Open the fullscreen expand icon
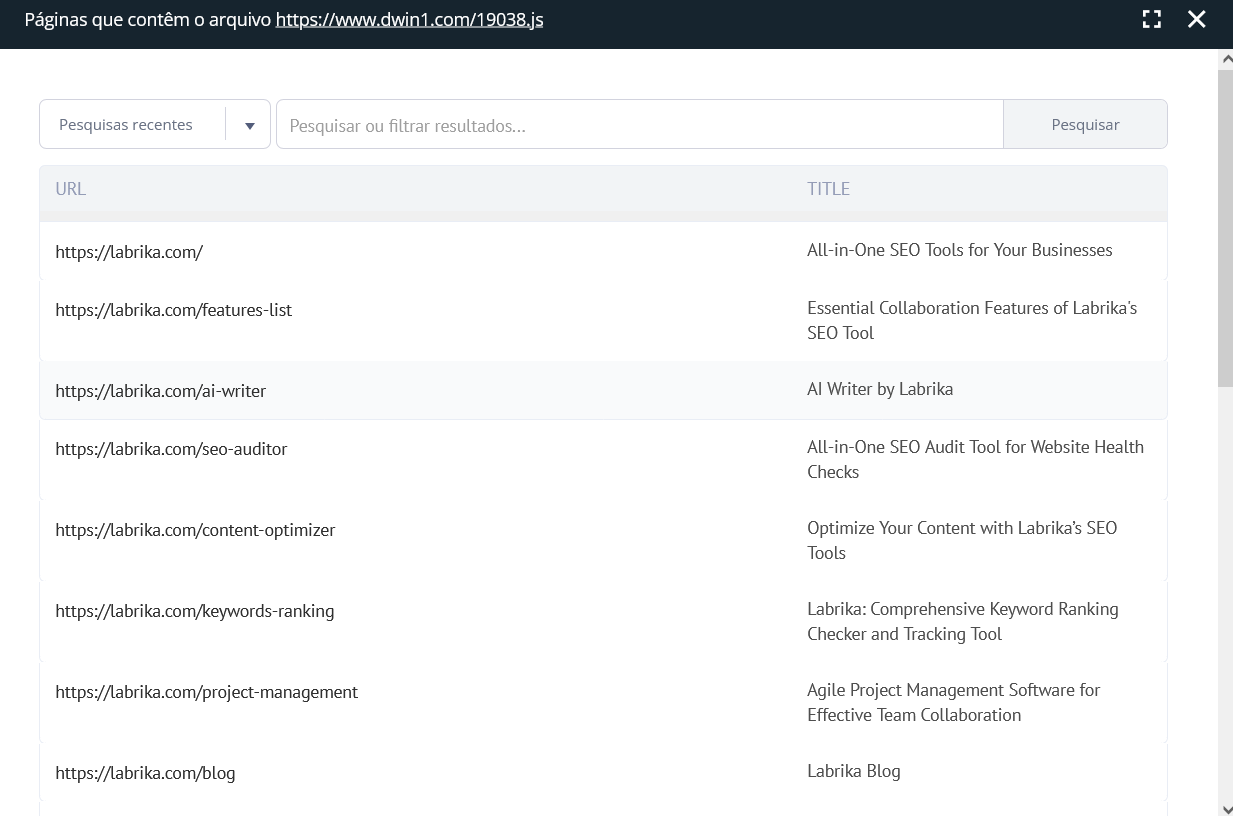This screenshot has height=816, width=1233. 1151,18
